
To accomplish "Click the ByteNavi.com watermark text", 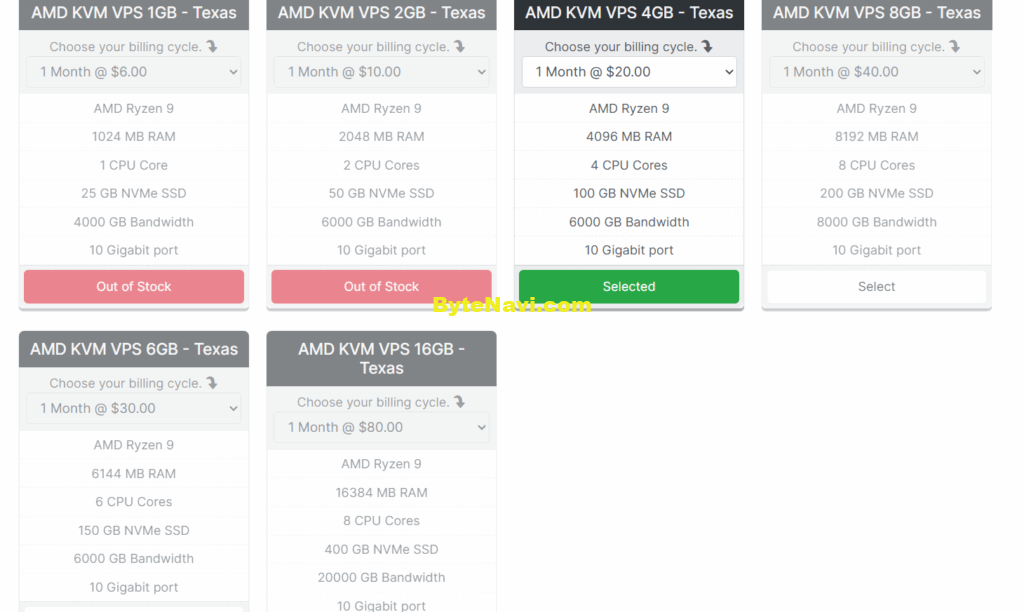I will click(x=512, y=305).
